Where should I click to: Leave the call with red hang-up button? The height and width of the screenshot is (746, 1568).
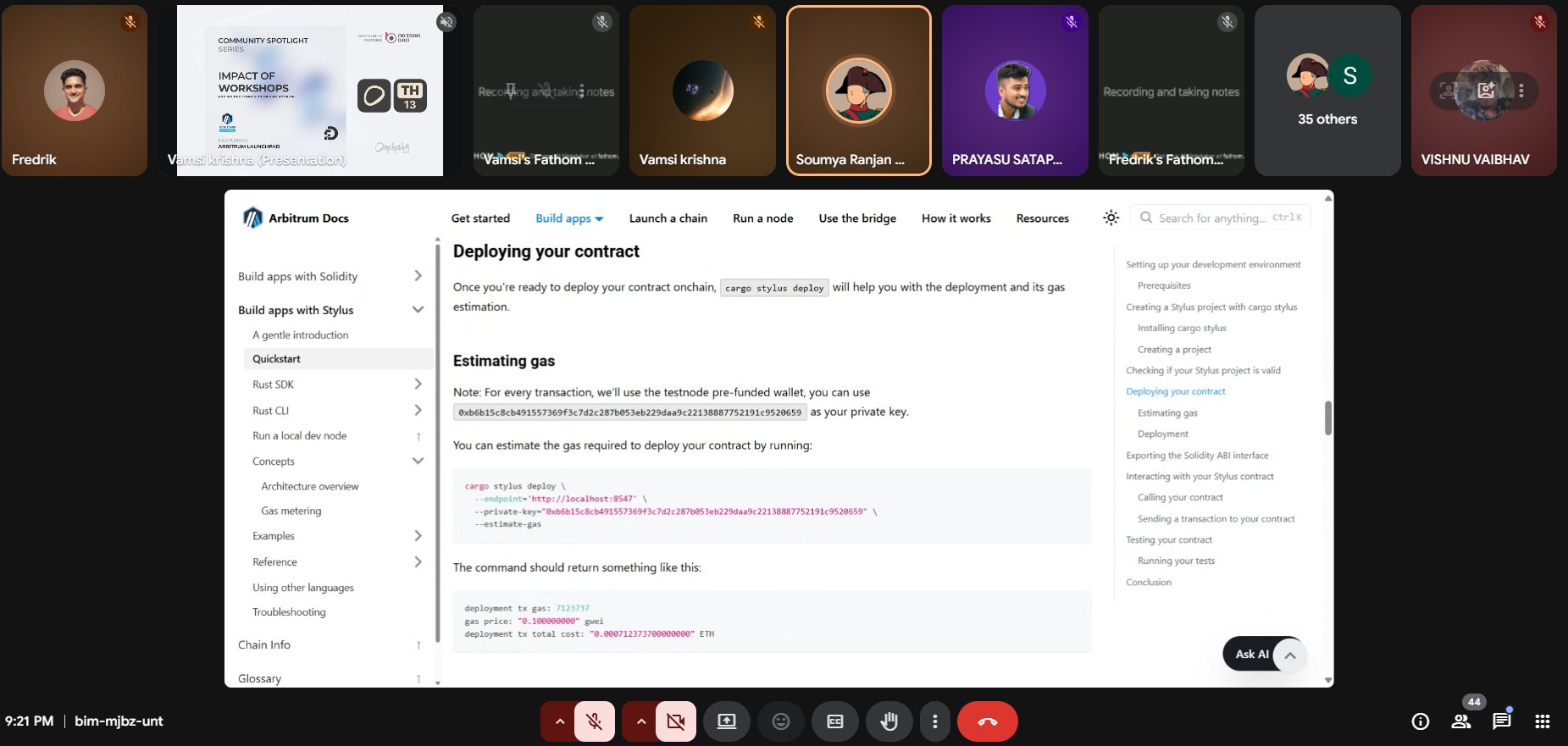tap(987, 721)
